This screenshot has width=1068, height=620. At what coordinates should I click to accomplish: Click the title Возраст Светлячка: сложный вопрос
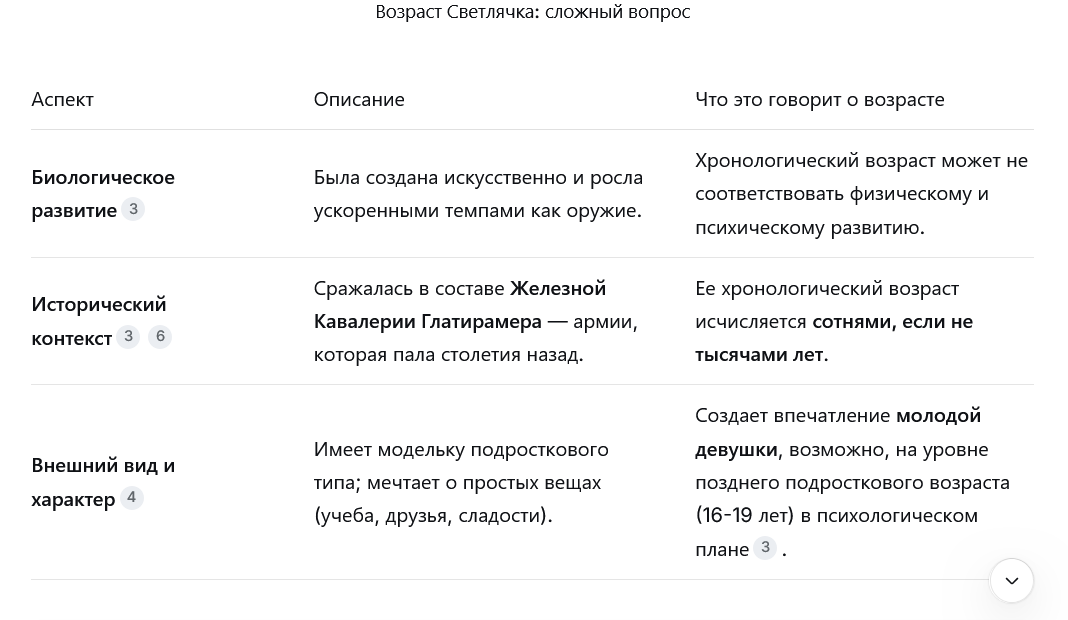[x=533, y=12]
